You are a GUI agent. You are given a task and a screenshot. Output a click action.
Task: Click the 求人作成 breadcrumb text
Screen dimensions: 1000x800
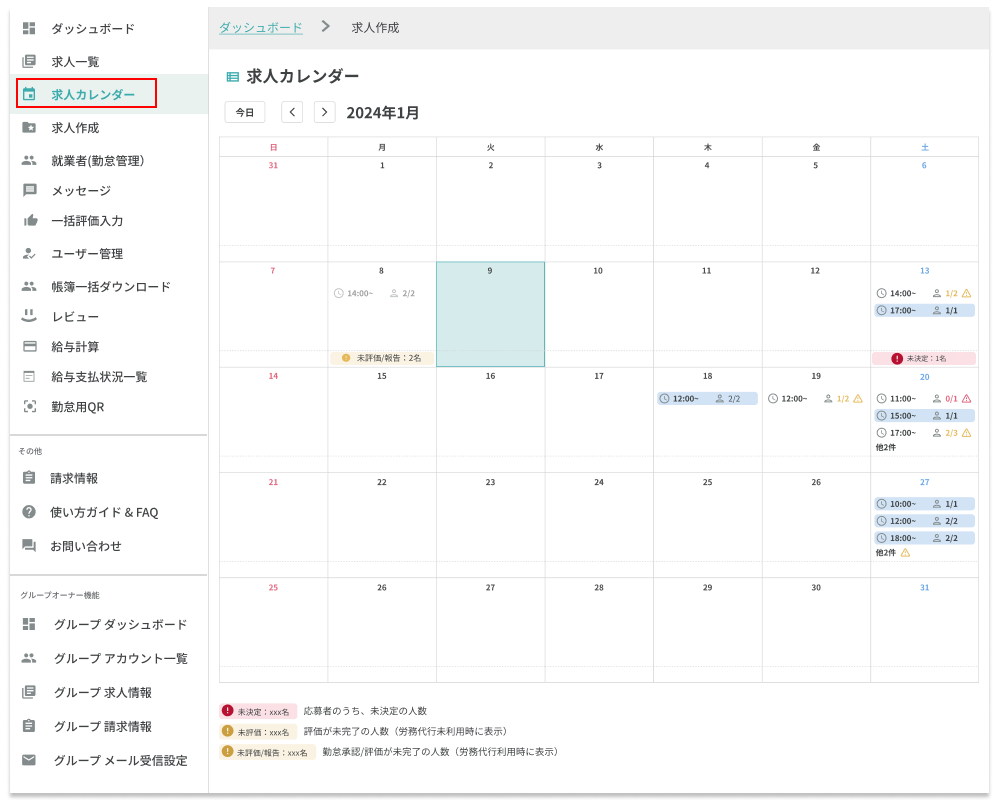pos(375,27)
